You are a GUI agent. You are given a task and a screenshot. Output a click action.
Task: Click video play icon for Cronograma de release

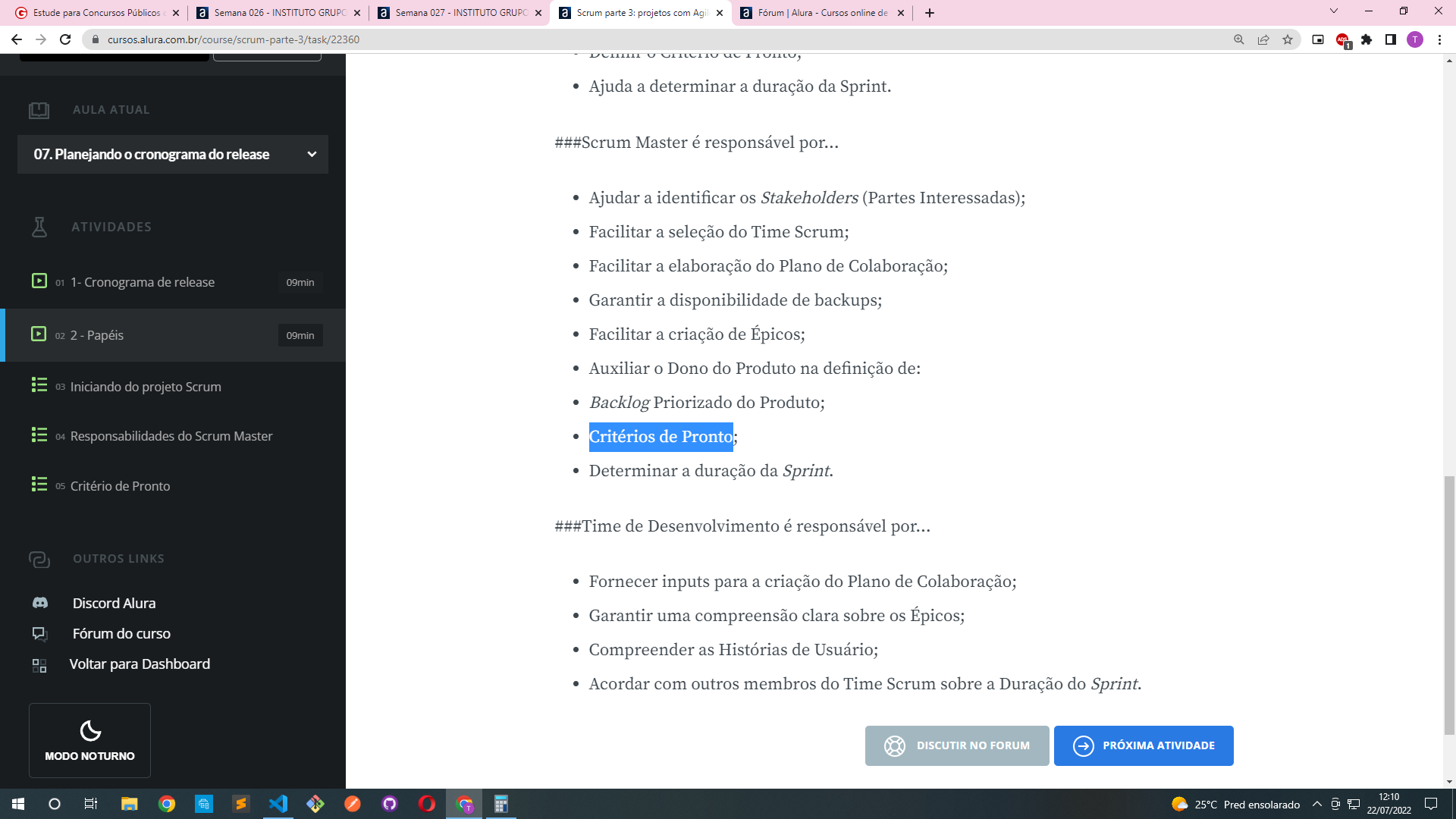click(39, 281)
